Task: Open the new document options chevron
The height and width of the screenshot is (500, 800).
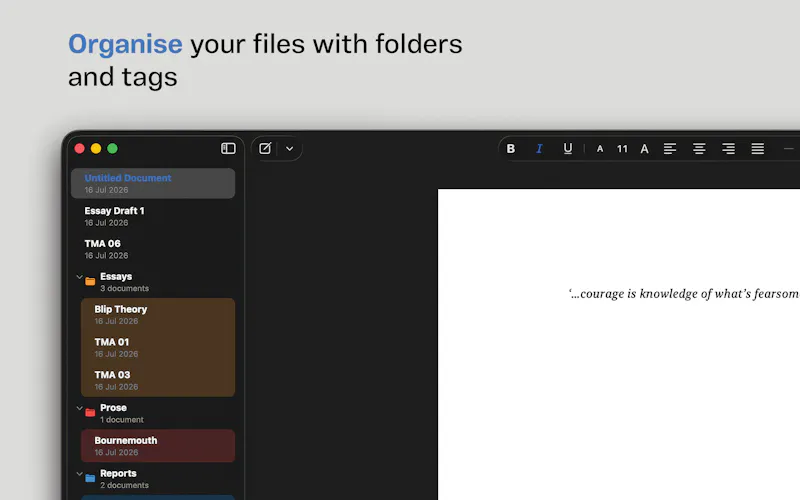Action: (x=289, y=148)
